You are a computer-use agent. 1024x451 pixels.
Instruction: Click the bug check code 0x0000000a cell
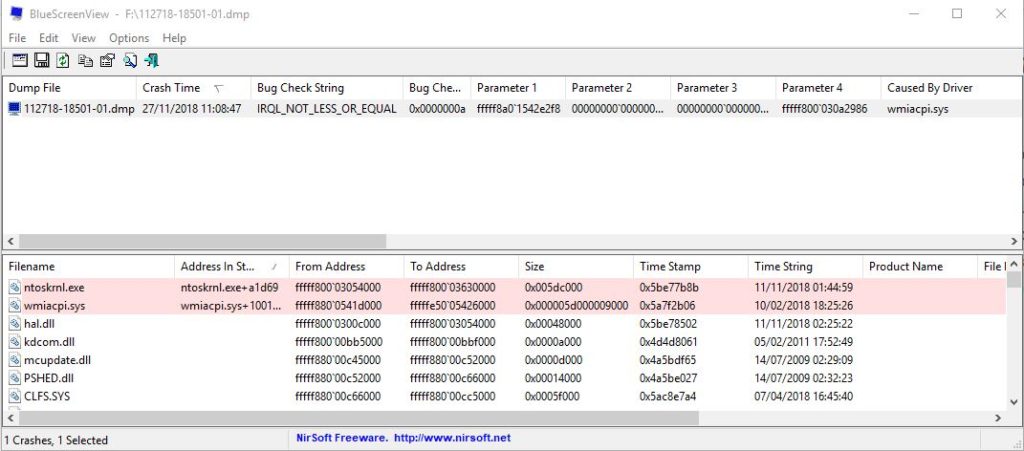click(x=437, y=109)
